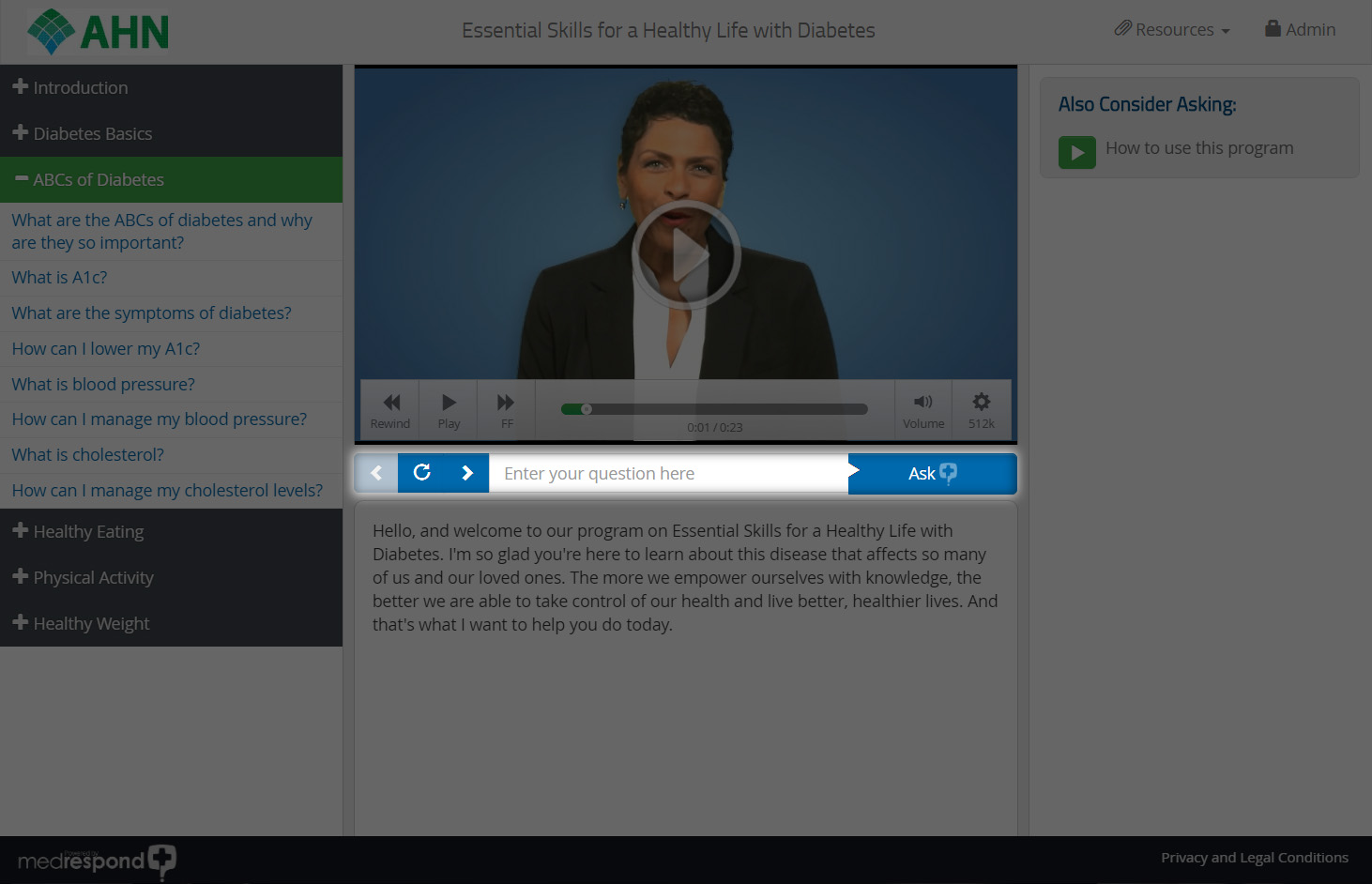Image resolution: width=1372 pixels, height=884 pixels.
Task: Expand the Diabetes Basics section
Action: pyautogui.click(x=92, y=133)
